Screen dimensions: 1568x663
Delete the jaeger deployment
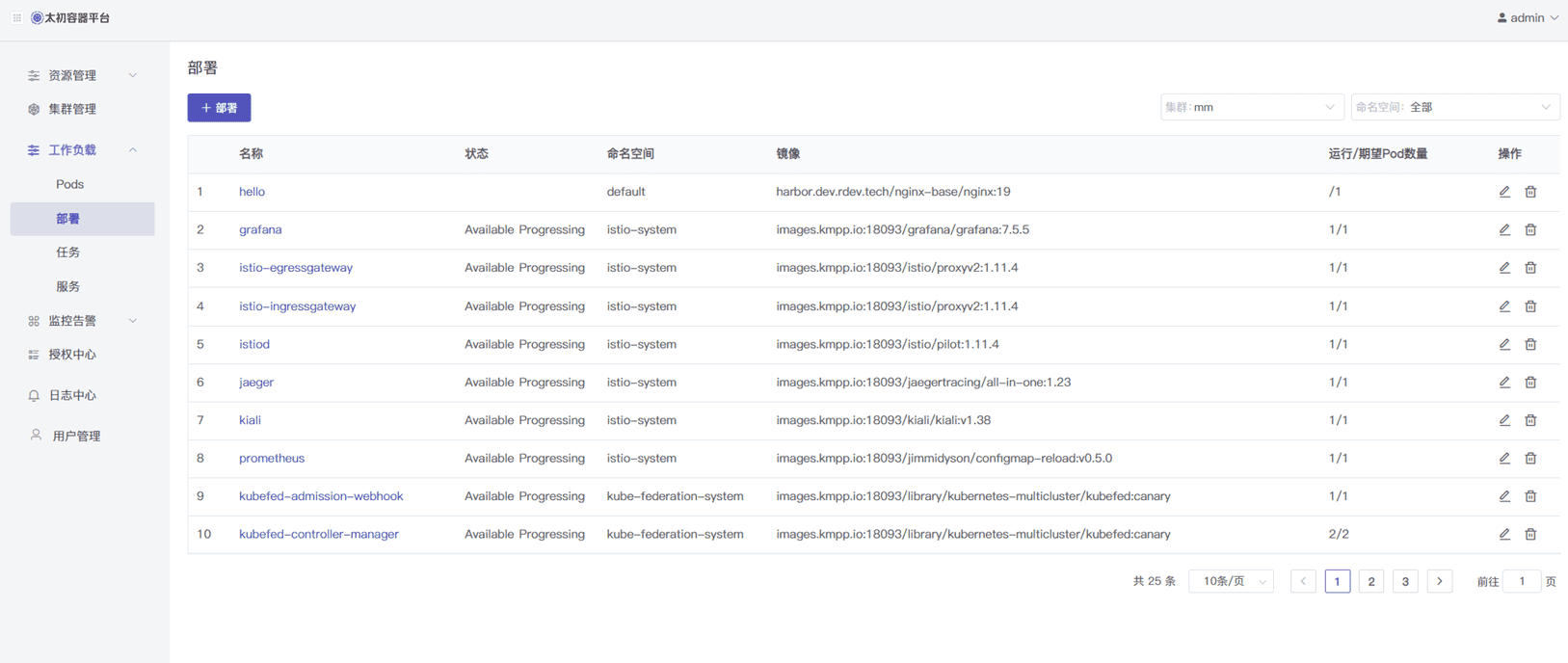[1530, 383]
